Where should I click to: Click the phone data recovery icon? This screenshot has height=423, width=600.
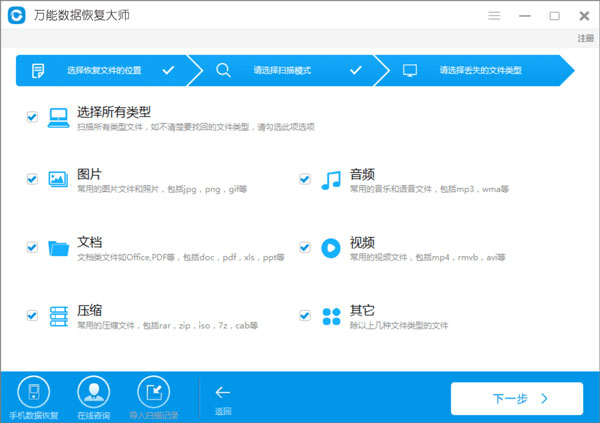click(34, 392)
